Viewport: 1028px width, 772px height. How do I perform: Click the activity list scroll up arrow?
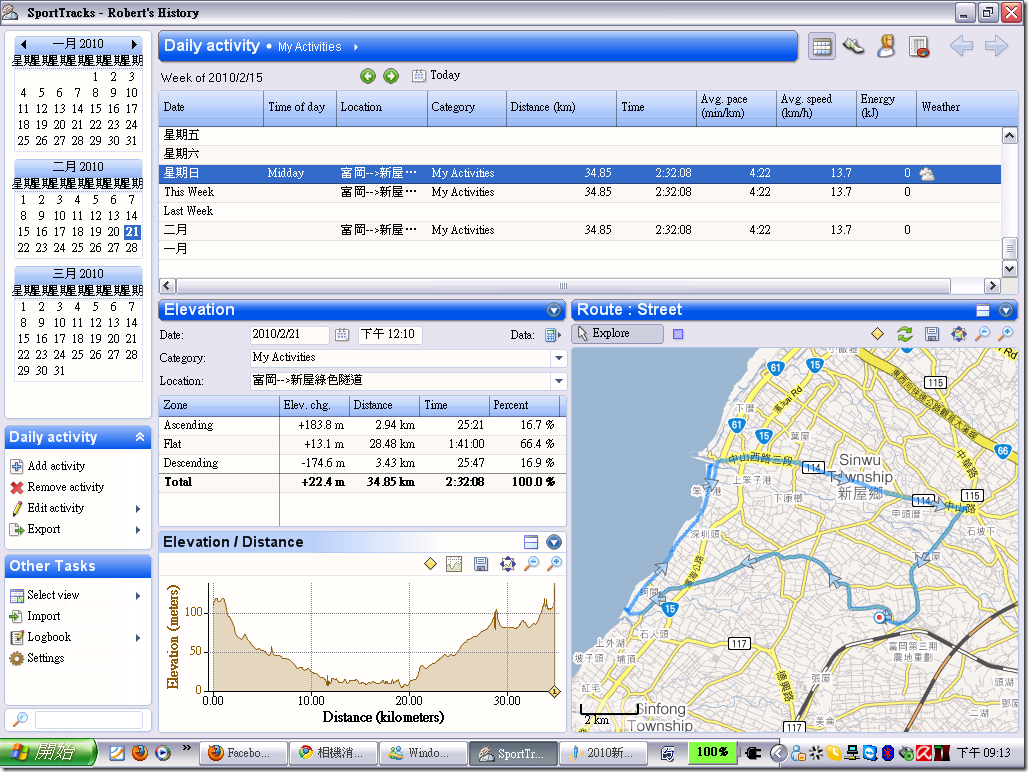point(1010,136)
